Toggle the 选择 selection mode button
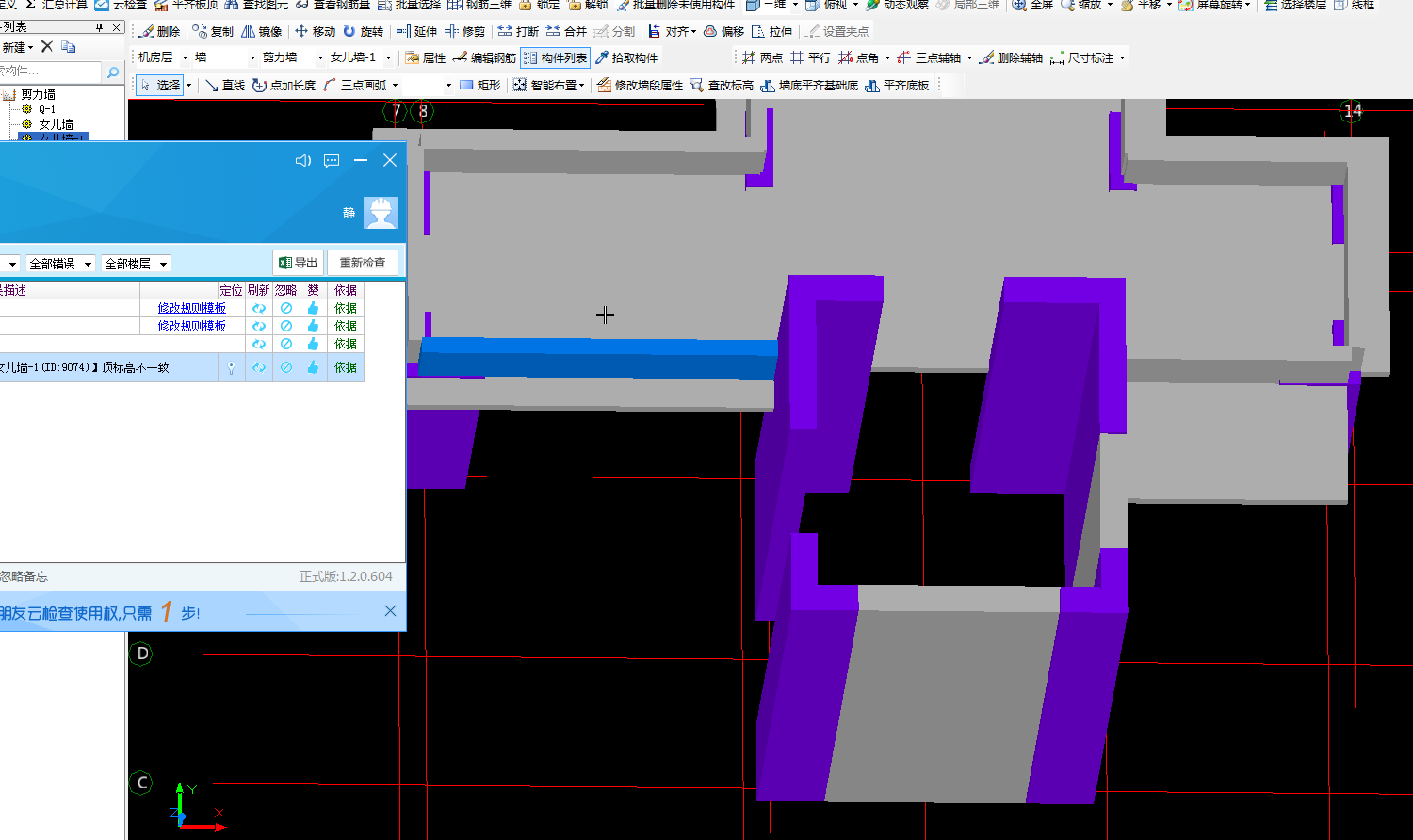This screenshot has width=1413, height=840. (160, 85)
